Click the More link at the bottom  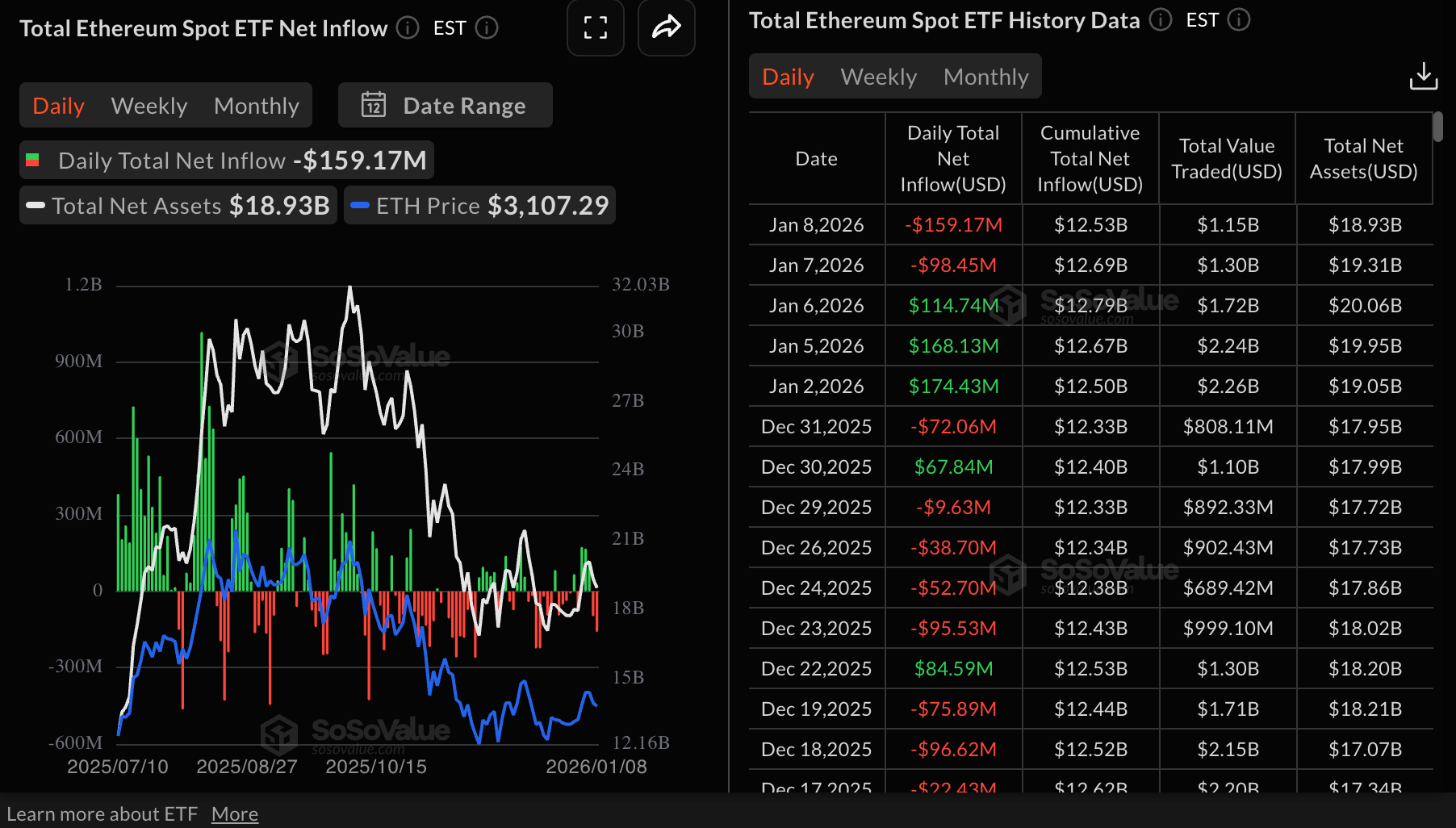tap(234, 813)
